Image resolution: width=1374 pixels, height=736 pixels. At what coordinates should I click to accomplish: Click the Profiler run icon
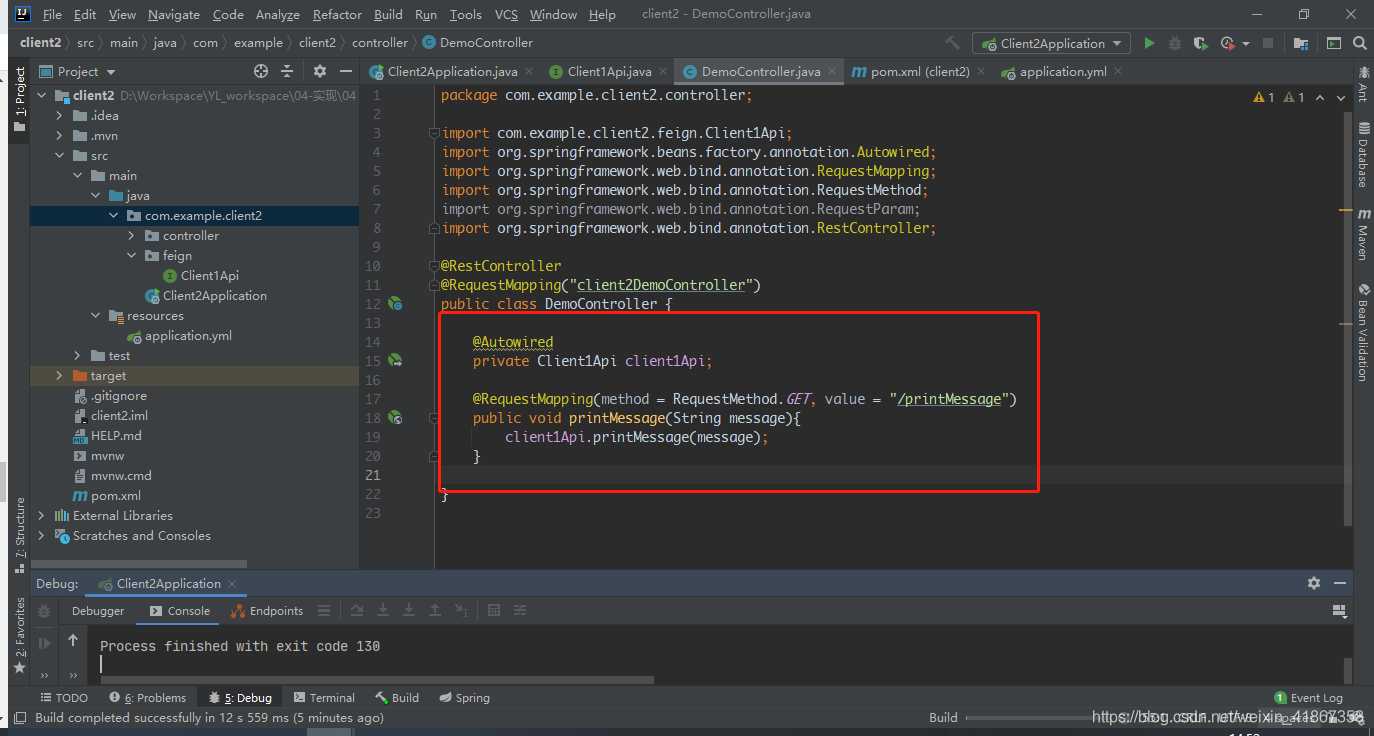(x=1228, y=43)
